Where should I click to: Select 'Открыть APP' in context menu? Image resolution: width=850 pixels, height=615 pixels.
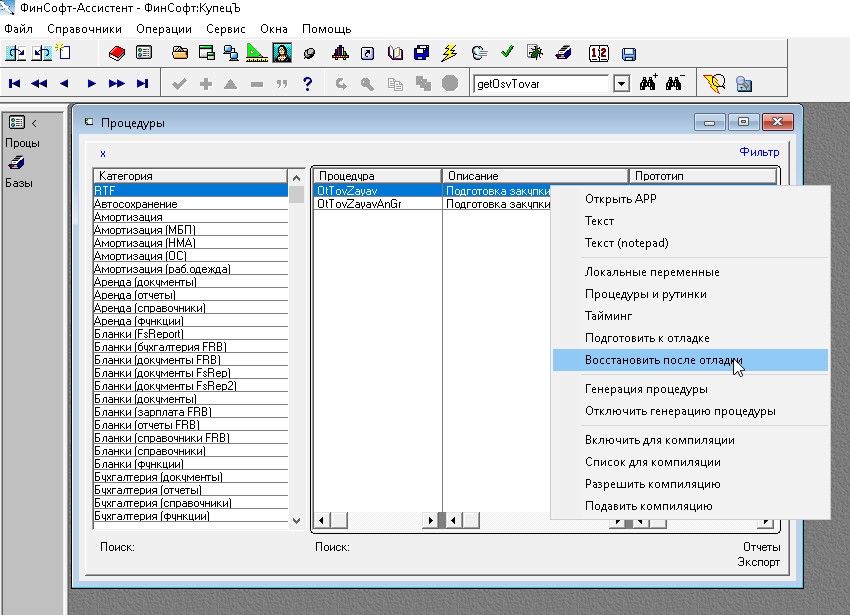(x=620, y=199)
